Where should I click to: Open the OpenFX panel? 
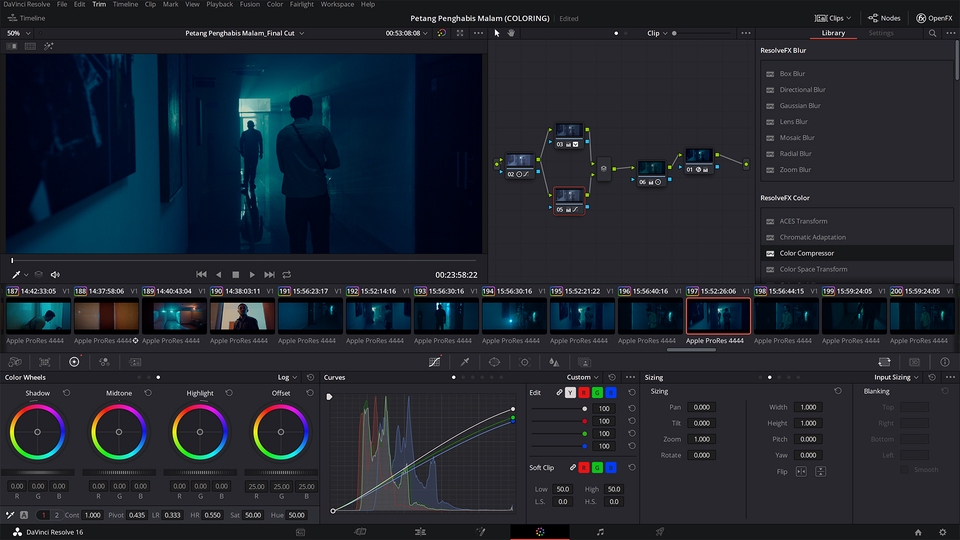pos(934,18)
